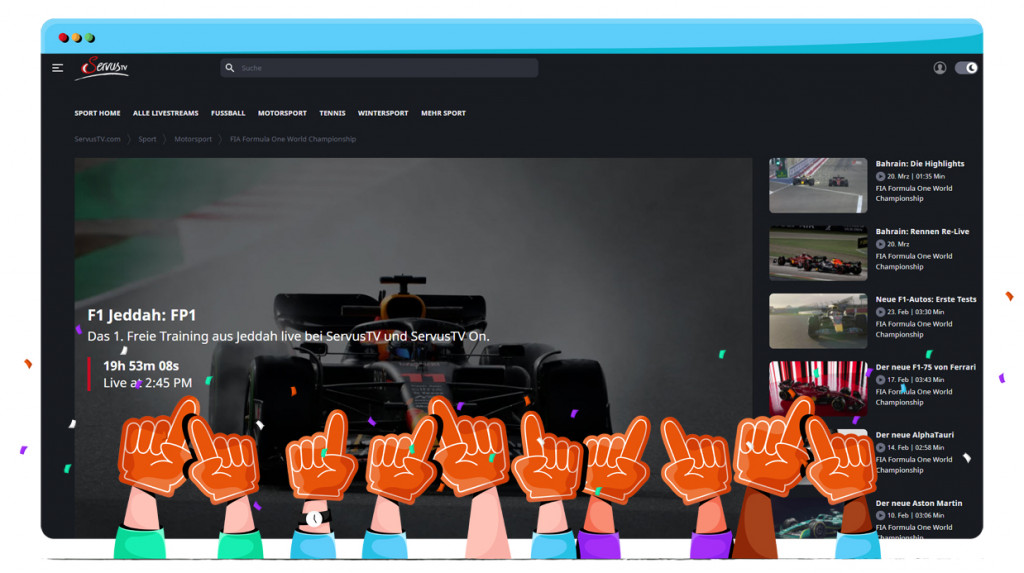Select the Motorsport menu item
Image resolution: width=1024 pixels, height=573 pixels.
[282, 113]
